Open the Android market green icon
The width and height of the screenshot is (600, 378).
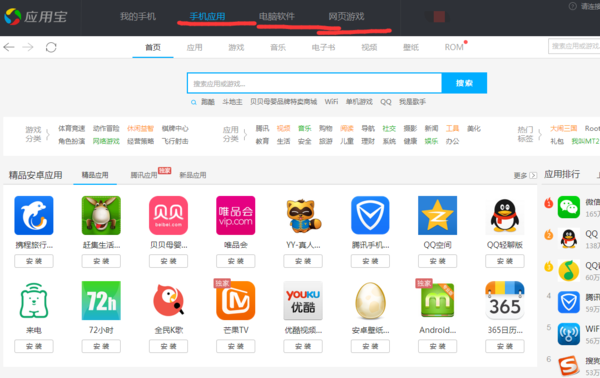tap(437, 301)
